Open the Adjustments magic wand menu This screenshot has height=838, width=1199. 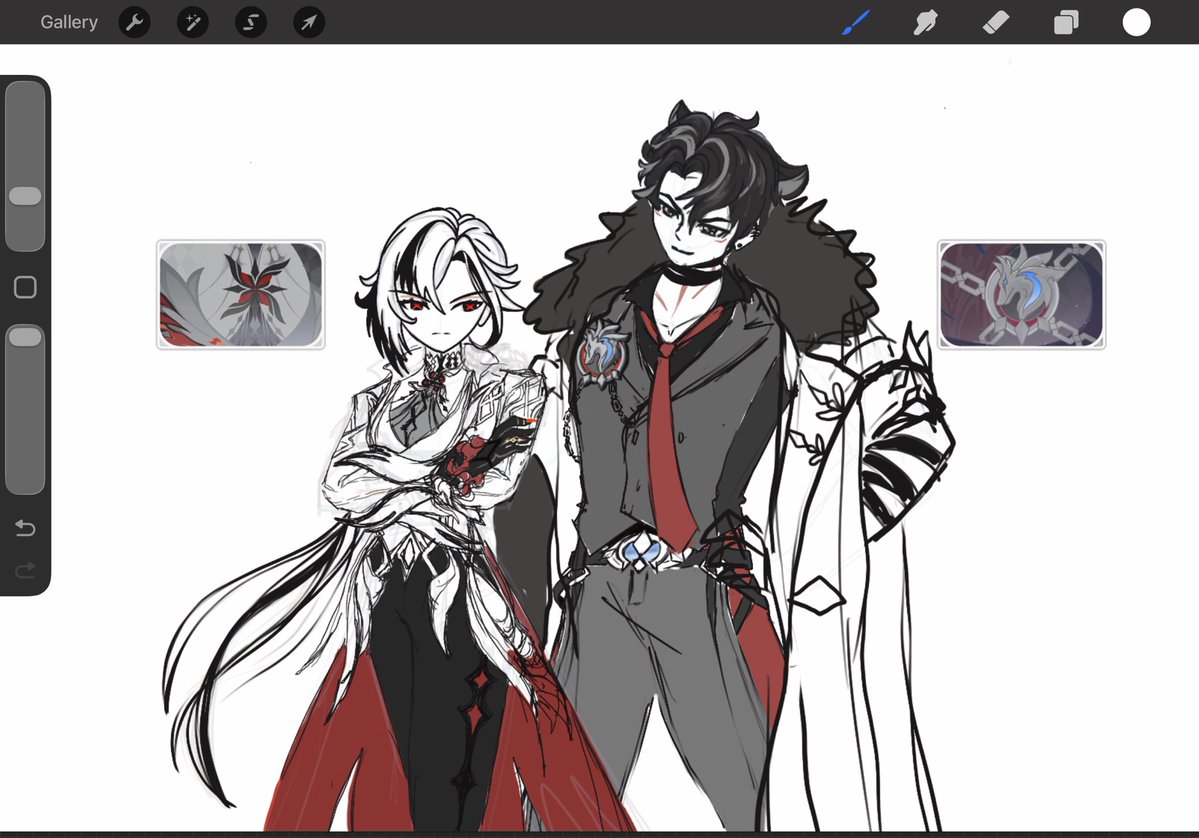tap(193, 22)
